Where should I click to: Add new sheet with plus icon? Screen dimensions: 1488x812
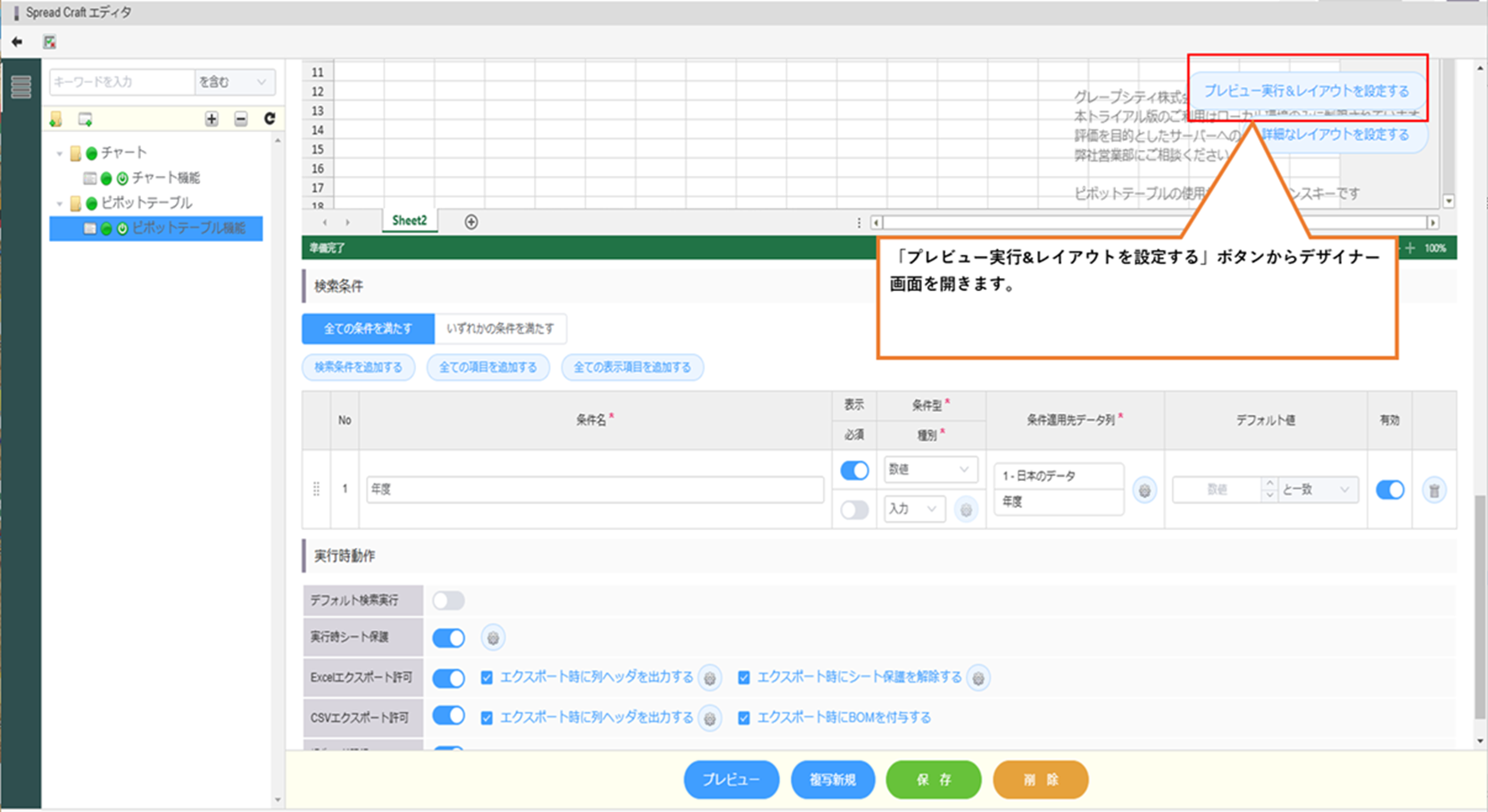(x=471, y=221)
